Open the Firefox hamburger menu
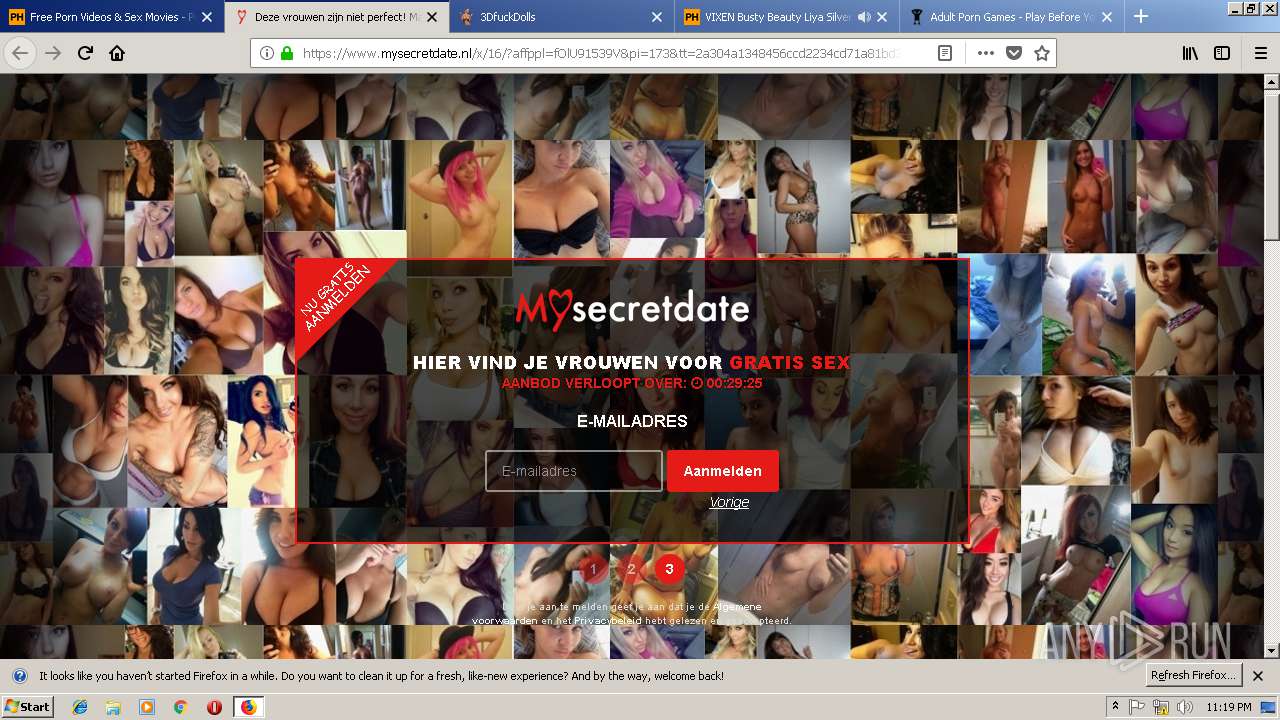1280x720 pixels. tap(1260, 53)
